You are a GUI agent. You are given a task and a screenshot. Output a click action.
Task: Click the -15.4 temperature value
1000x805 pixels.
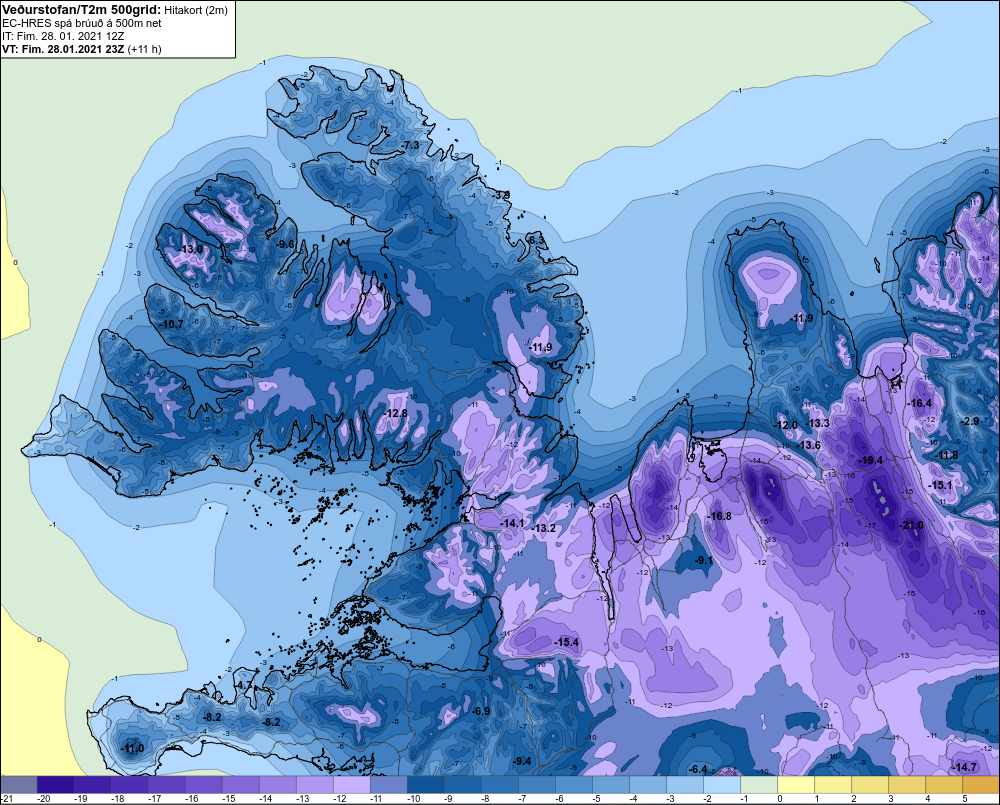567,642
